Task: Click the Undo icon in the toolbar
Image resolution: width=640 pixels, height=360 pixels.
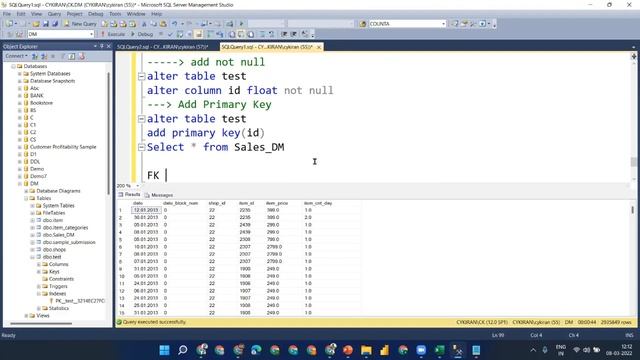Action: pyautogui.click(x=175, y=24)
